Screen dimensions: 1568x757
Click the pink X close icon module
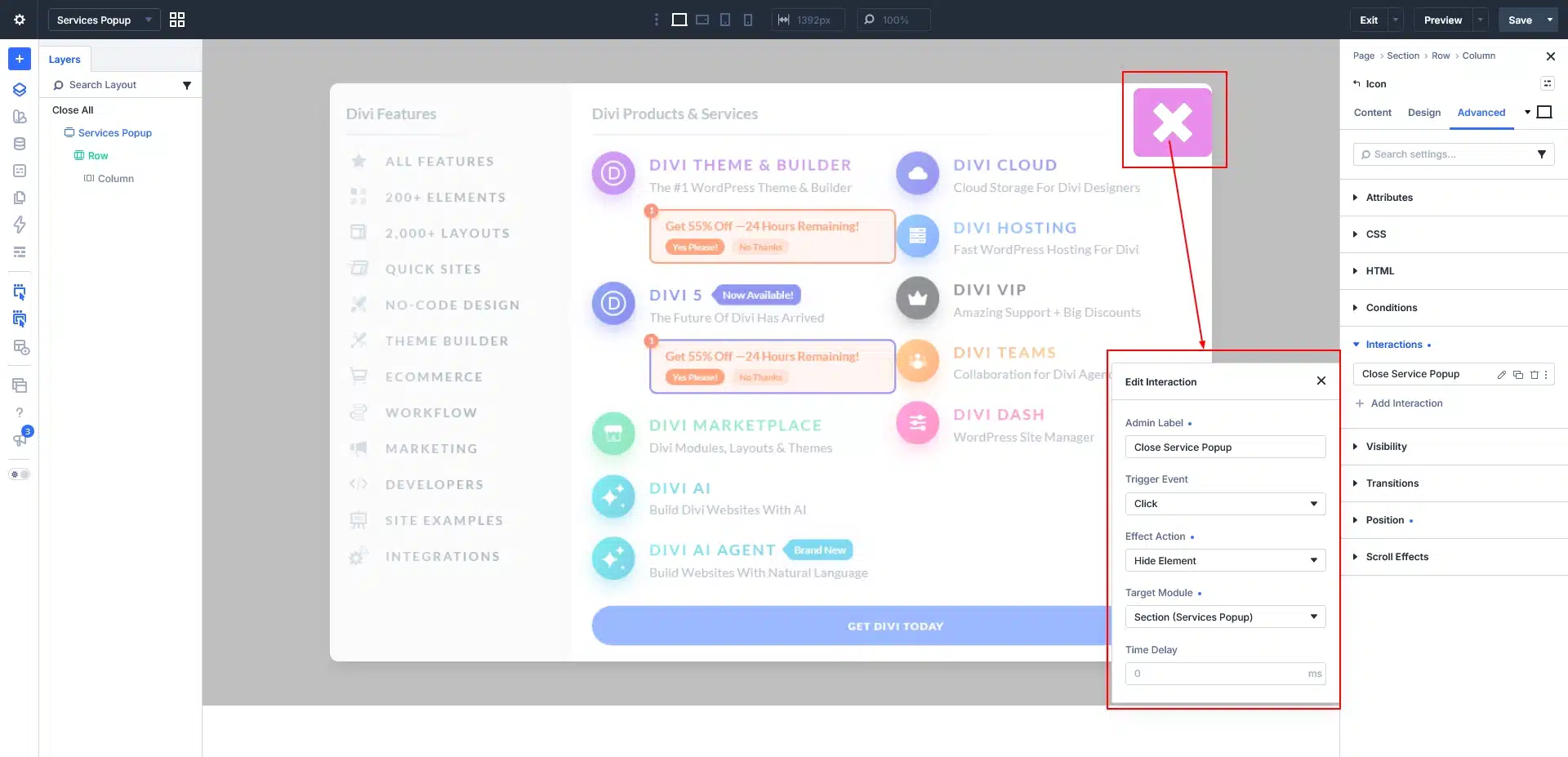(1173, 122)
